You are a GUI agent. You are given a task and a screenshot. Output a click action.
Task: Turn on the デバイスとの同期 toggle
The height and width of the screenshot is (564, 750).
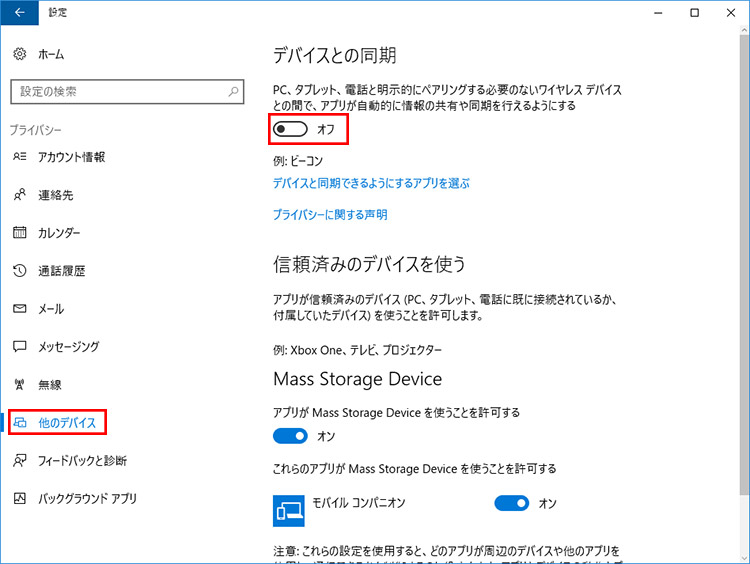click(x=290, y=129)
